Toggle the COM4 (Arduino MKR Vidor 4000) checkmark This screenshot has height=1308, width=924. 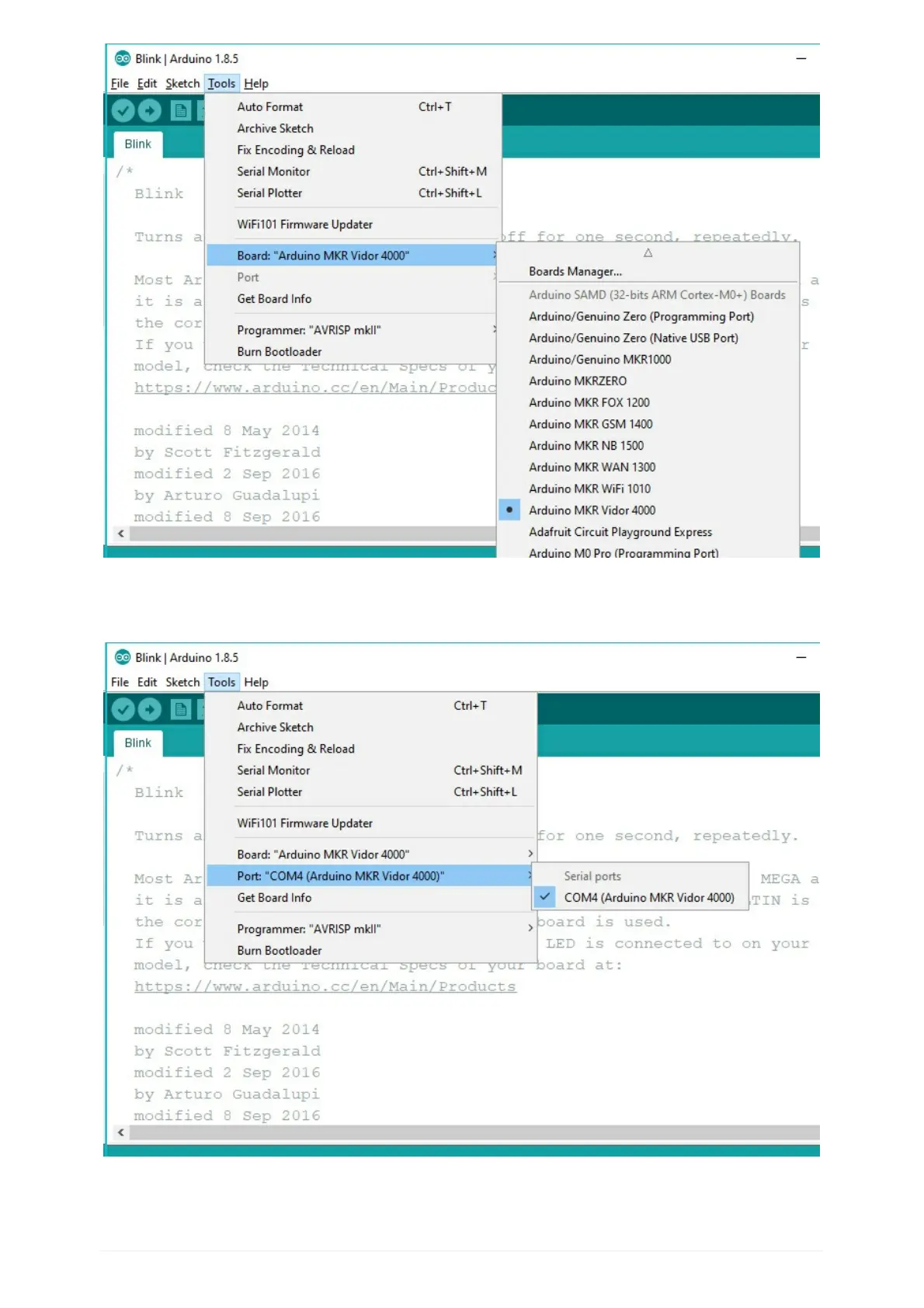pos(545,896)
